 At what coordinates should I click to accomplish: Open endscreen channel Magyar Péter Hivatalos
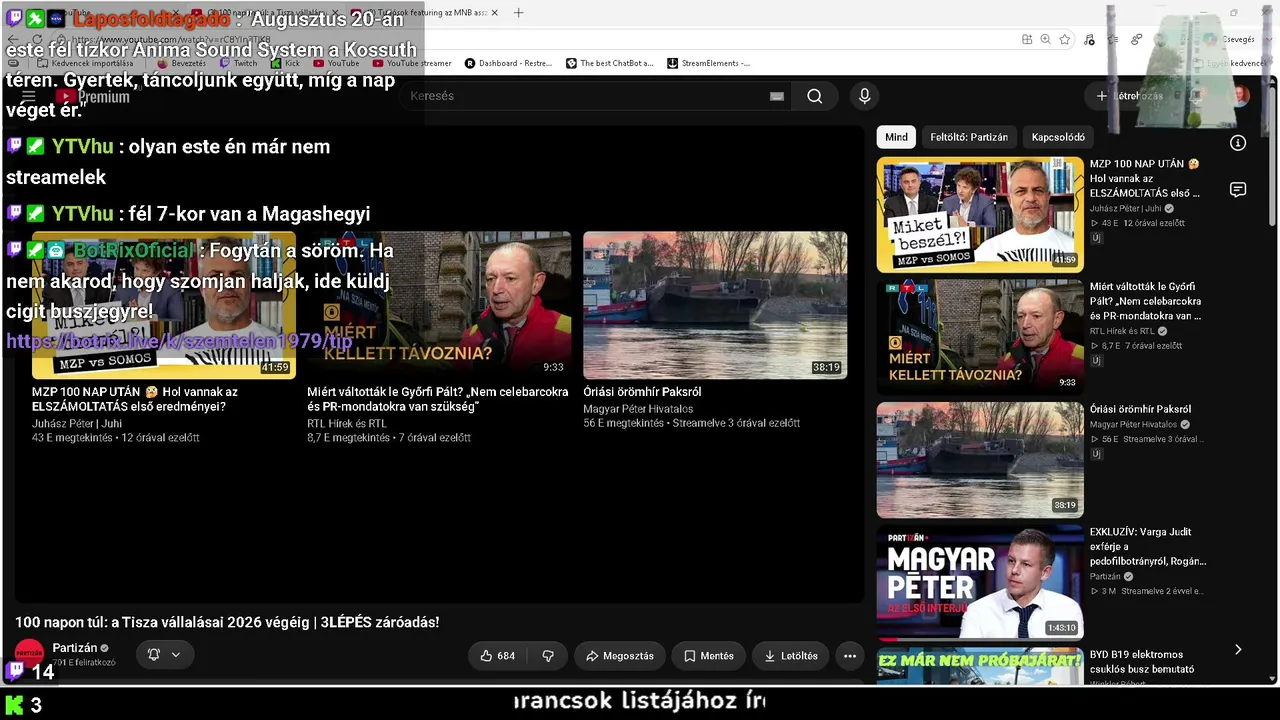(638, 409)
